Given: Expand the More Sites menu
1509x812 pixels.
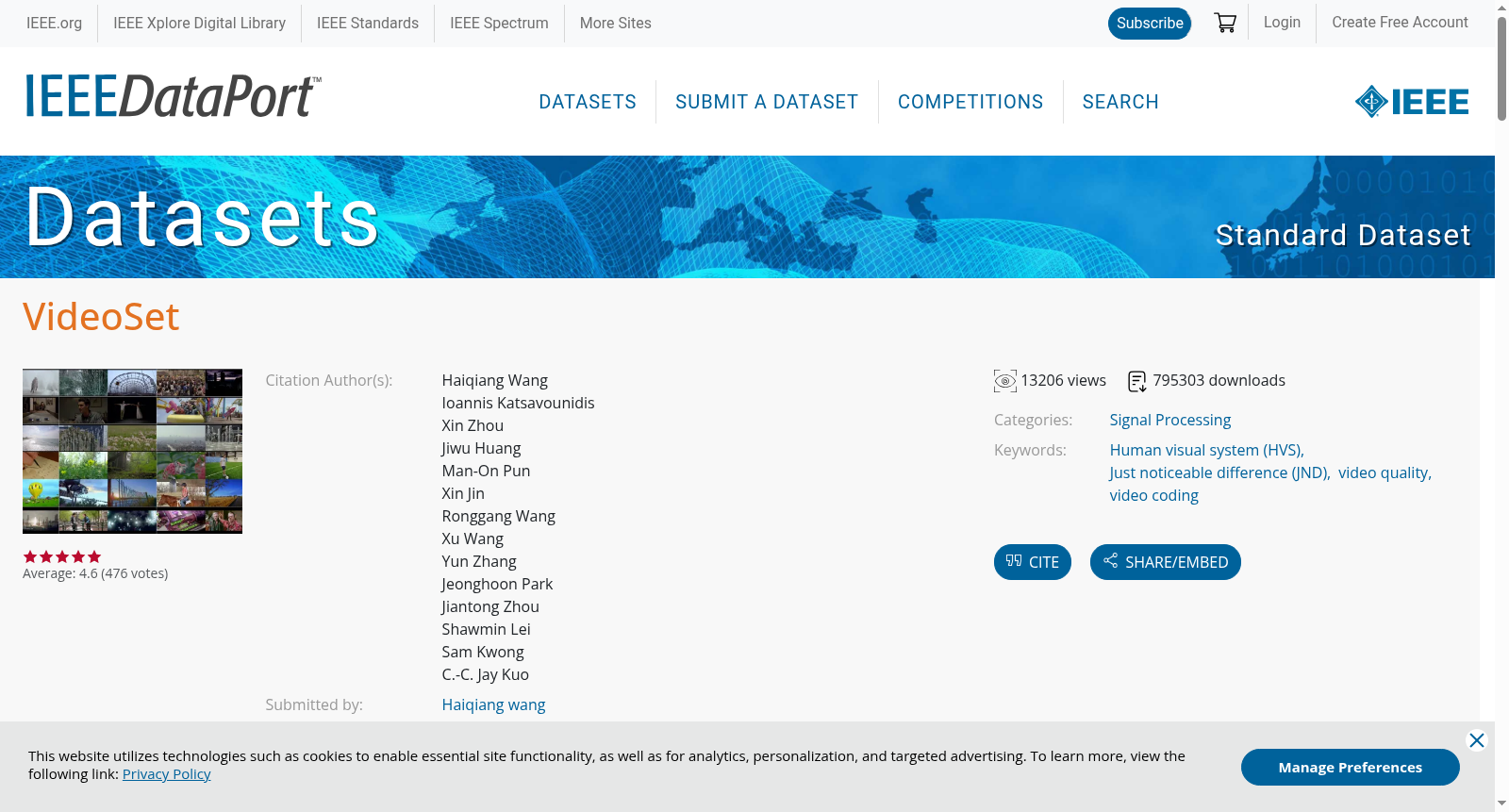Looking at the screenshot, I should [615, 23].
